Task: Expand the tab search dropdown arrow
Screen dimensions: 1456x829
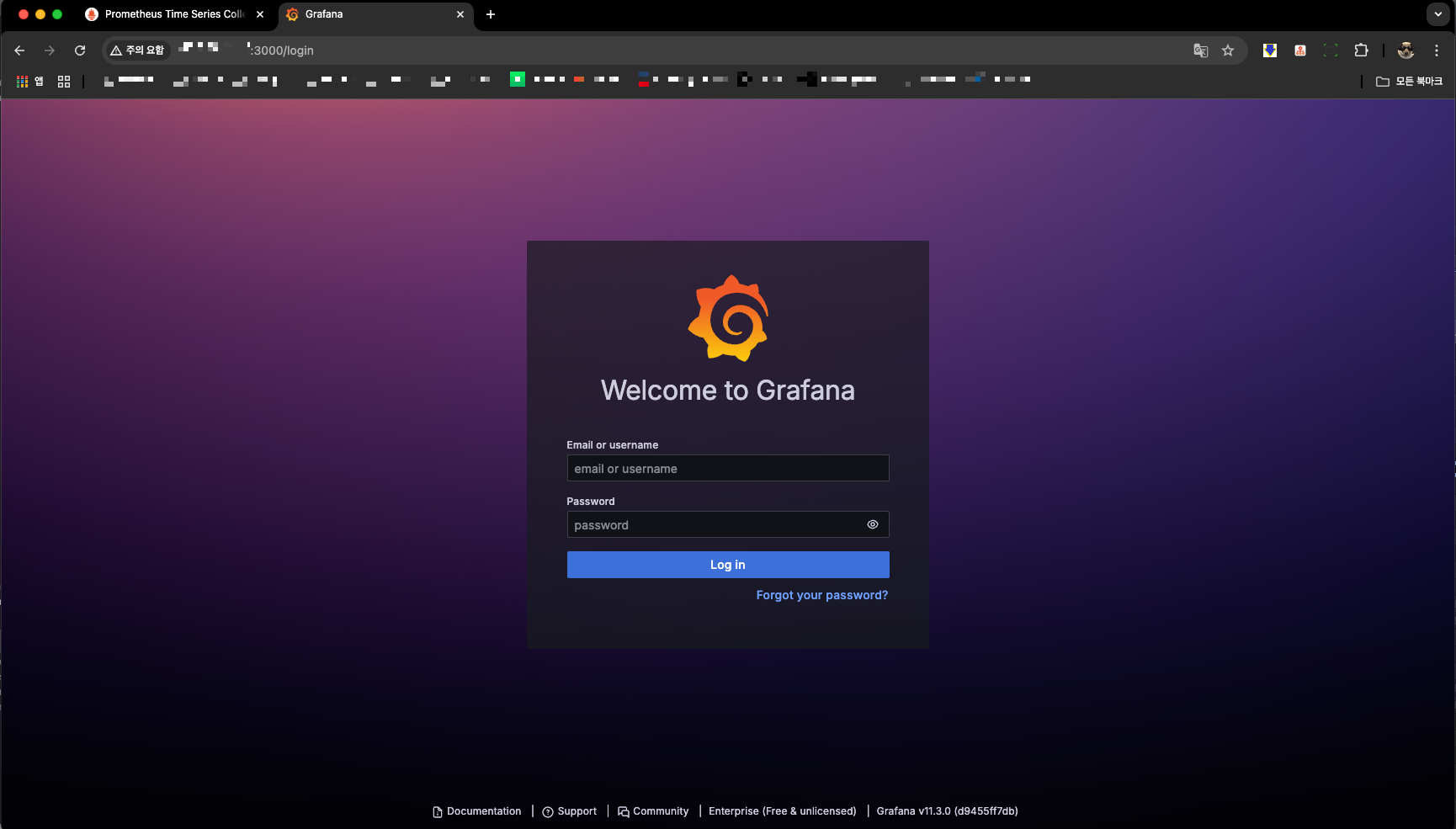Action: (x=1438, y=14)
